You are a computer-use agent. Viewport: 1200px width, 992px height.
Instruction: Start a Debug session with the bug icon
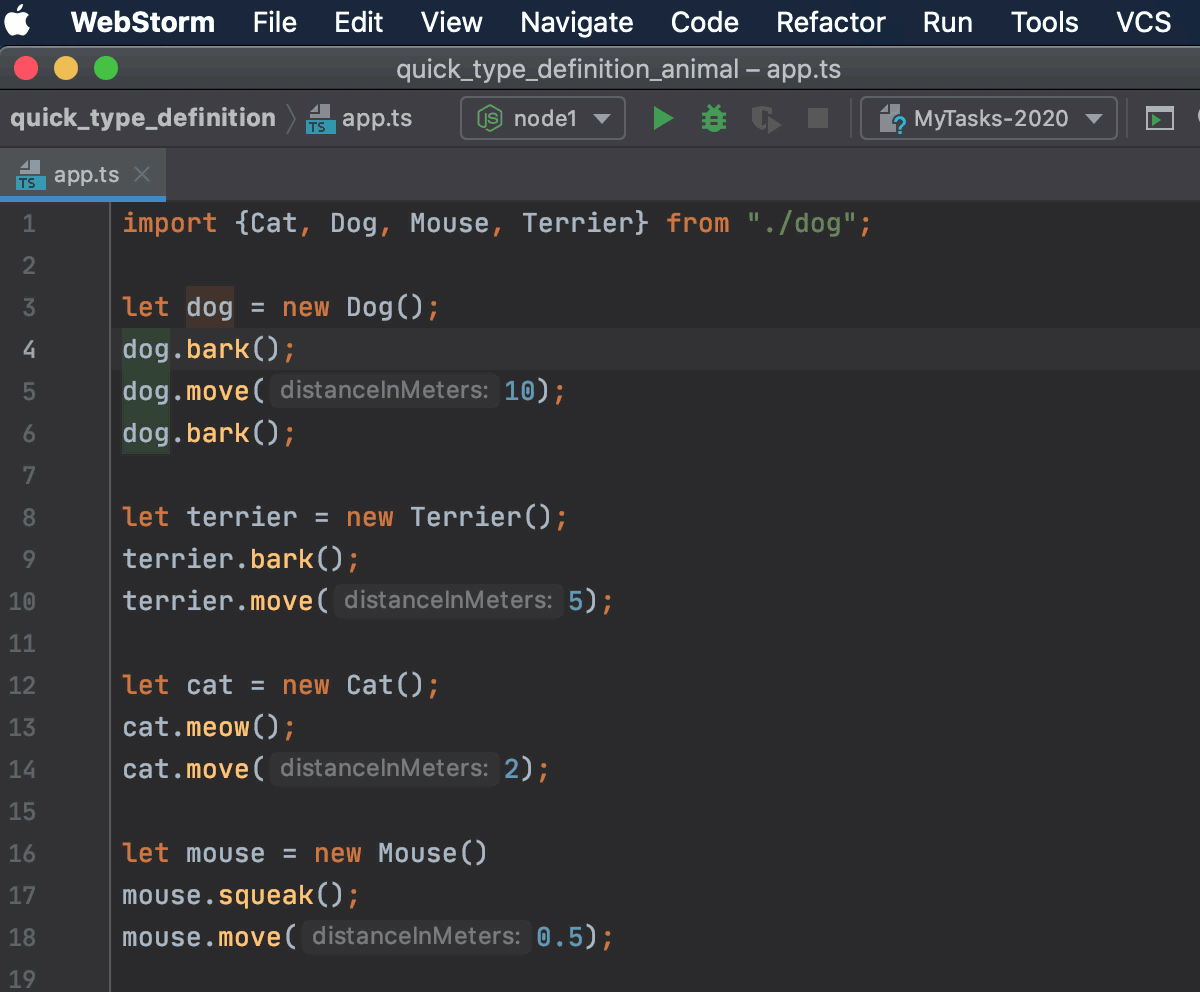pos(713,118)
